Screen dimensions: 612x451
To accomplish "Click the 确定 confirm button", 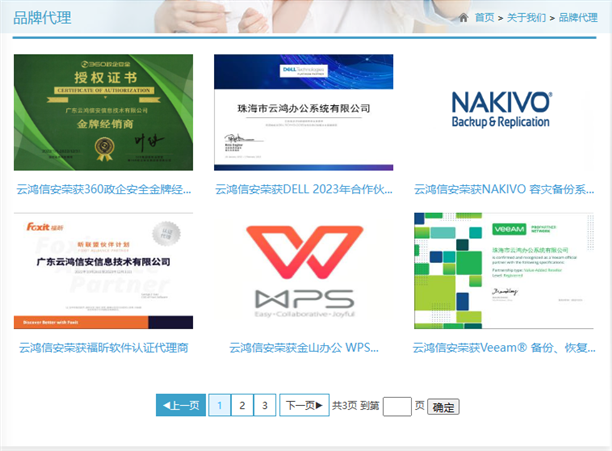I will pyautogui.click(x=443, y=407).
